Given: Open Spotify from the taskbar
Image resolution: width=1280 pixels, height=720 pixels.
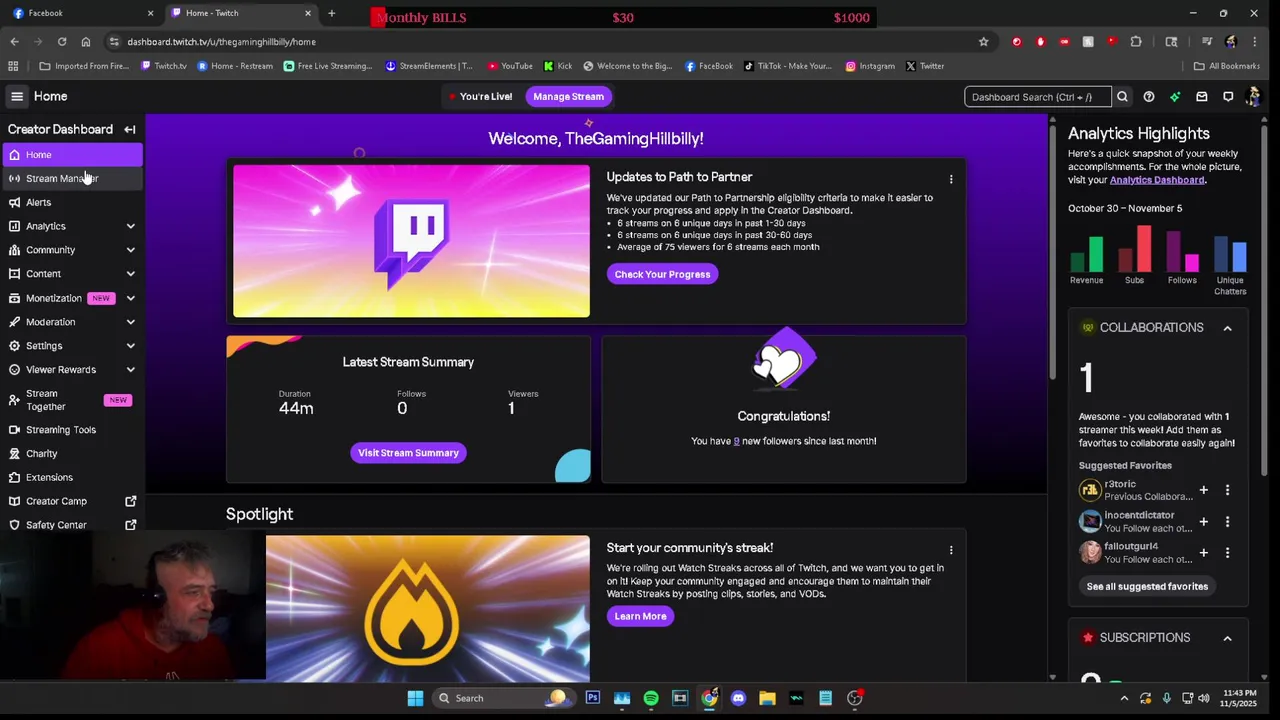Looking at the screenshot, I should [x=651, y=698].
